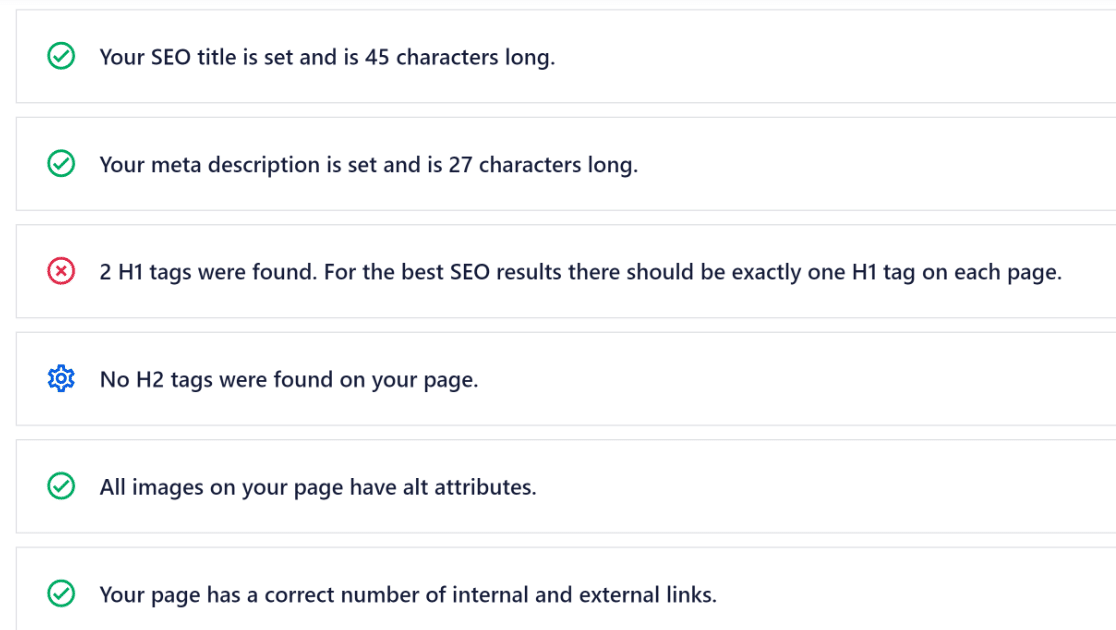Open the internal and external links row
Viewport: 1116px width, 630px height.
[567, 589]
